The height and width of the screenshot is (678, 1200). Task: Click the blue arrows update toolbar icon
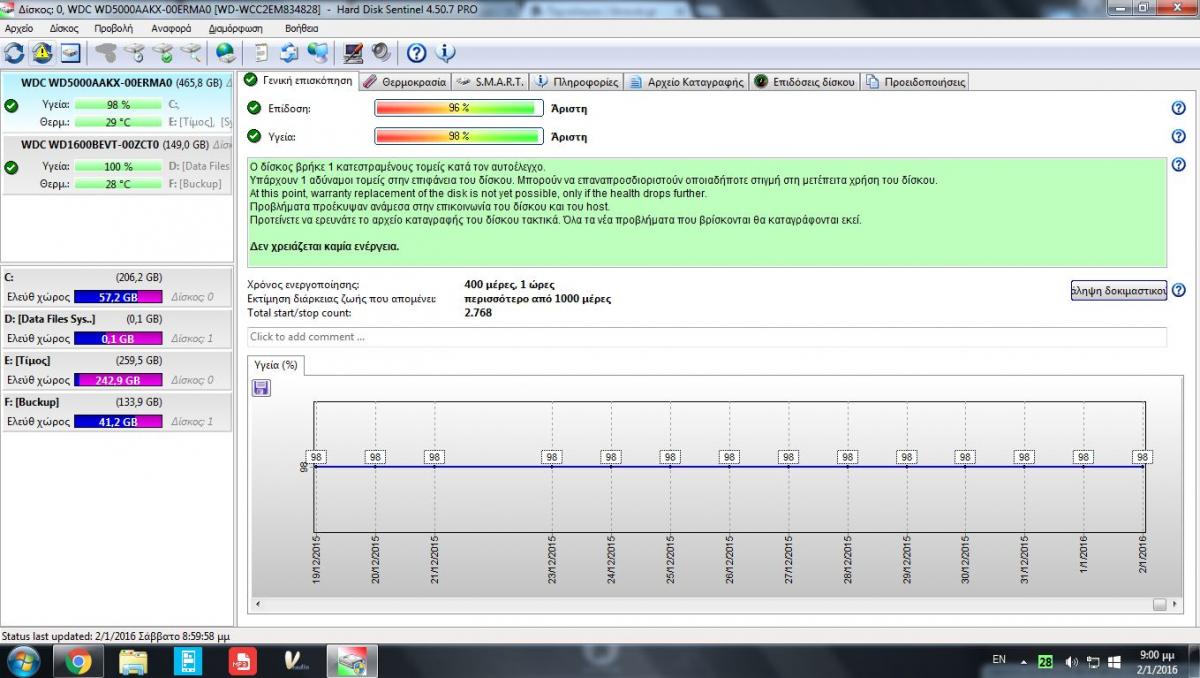point(290,52)
